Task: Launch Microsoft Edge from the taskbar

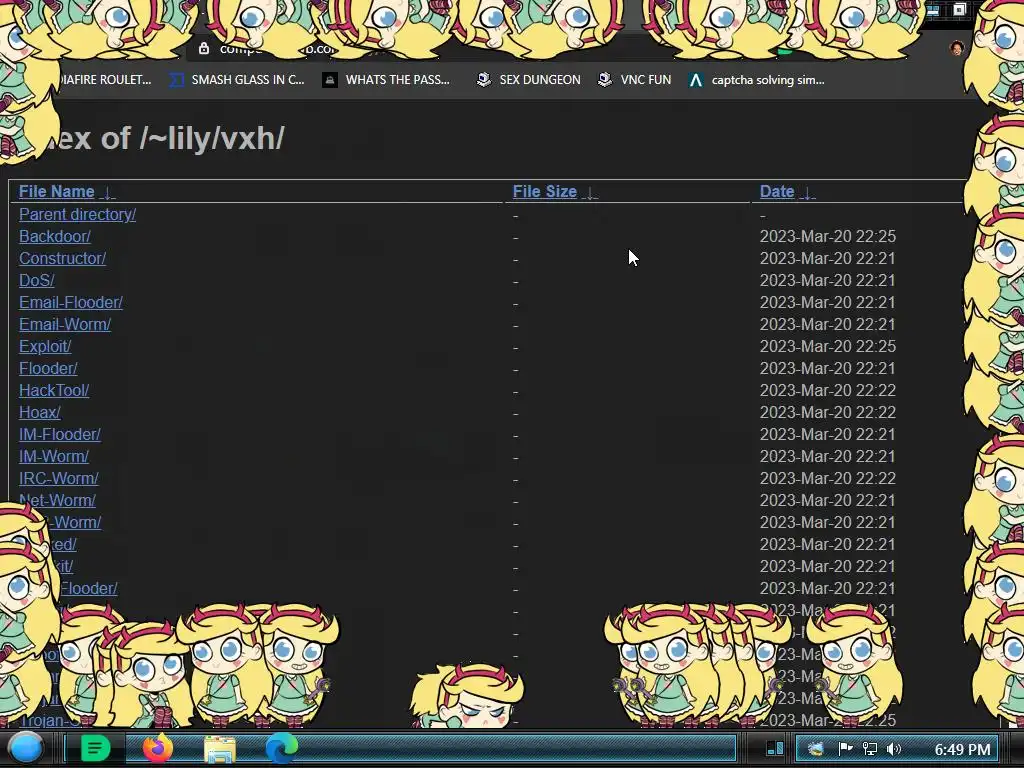Action: pyautogui.click(x=281, y=748)
